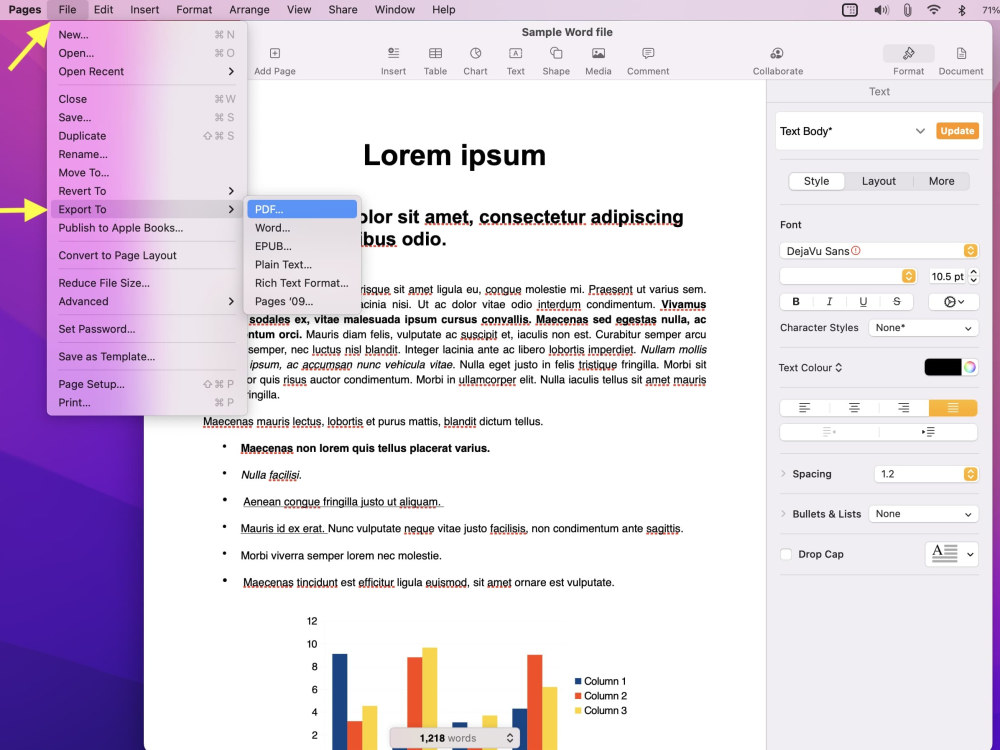1000x750 pixels.
Task: Open the Bullets & Lists None dropdown
Action: (x=923, y=514)
